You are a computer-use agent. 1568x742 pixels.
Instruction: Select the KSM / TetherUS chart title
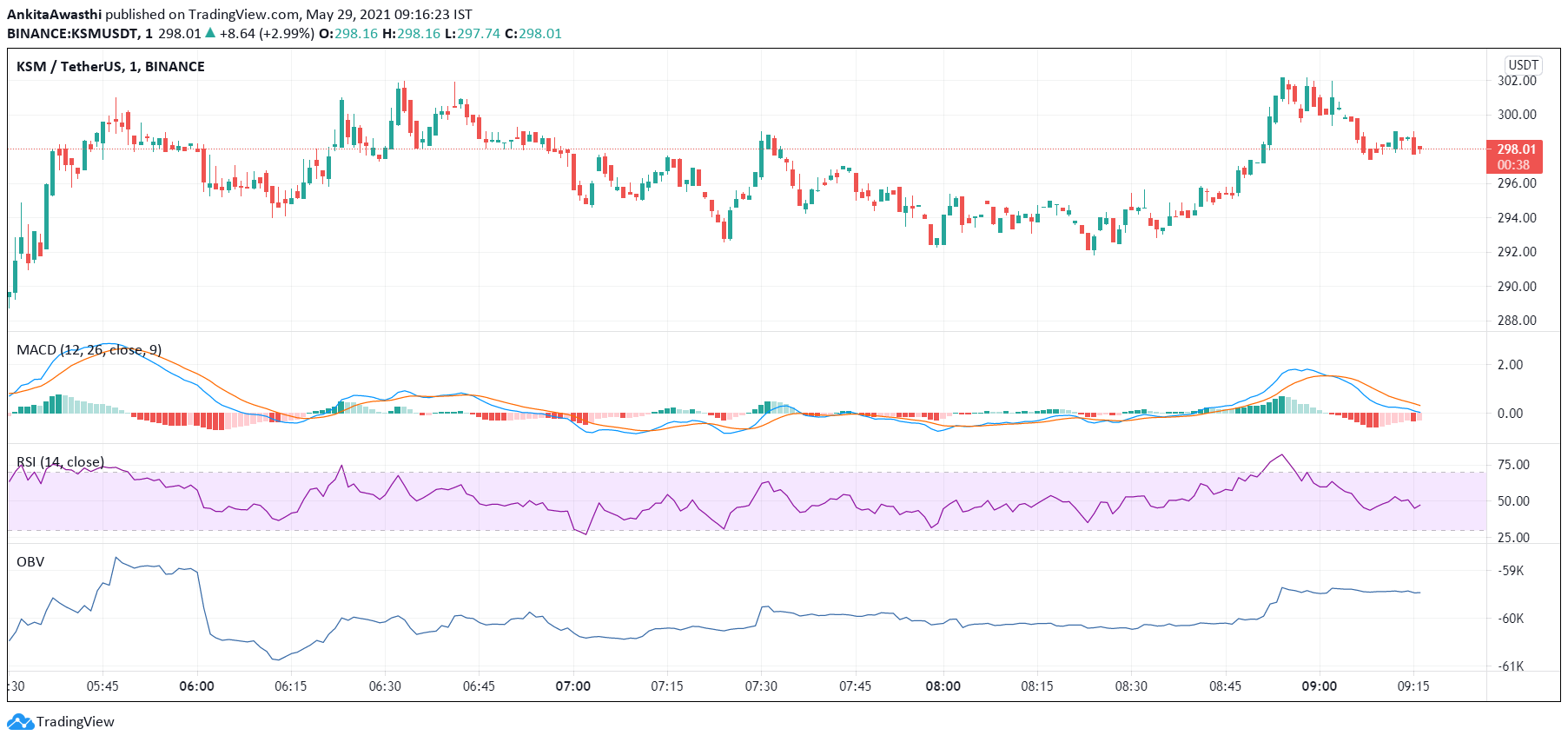(110, 67)
